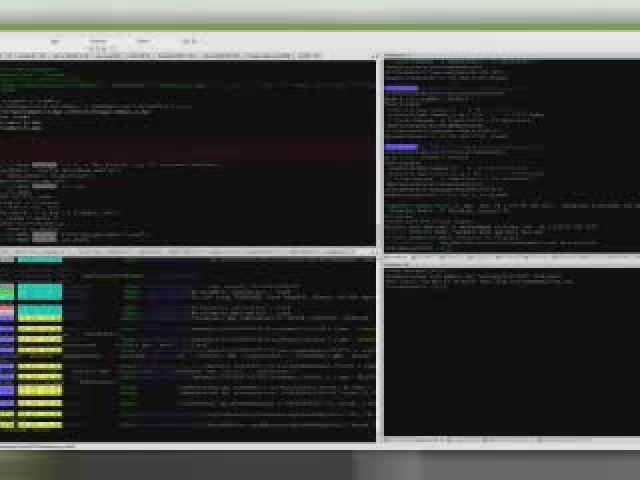Open the third menu in the menu bar
The width and height of the screenshot is (640, 480).
pos(143,41)
